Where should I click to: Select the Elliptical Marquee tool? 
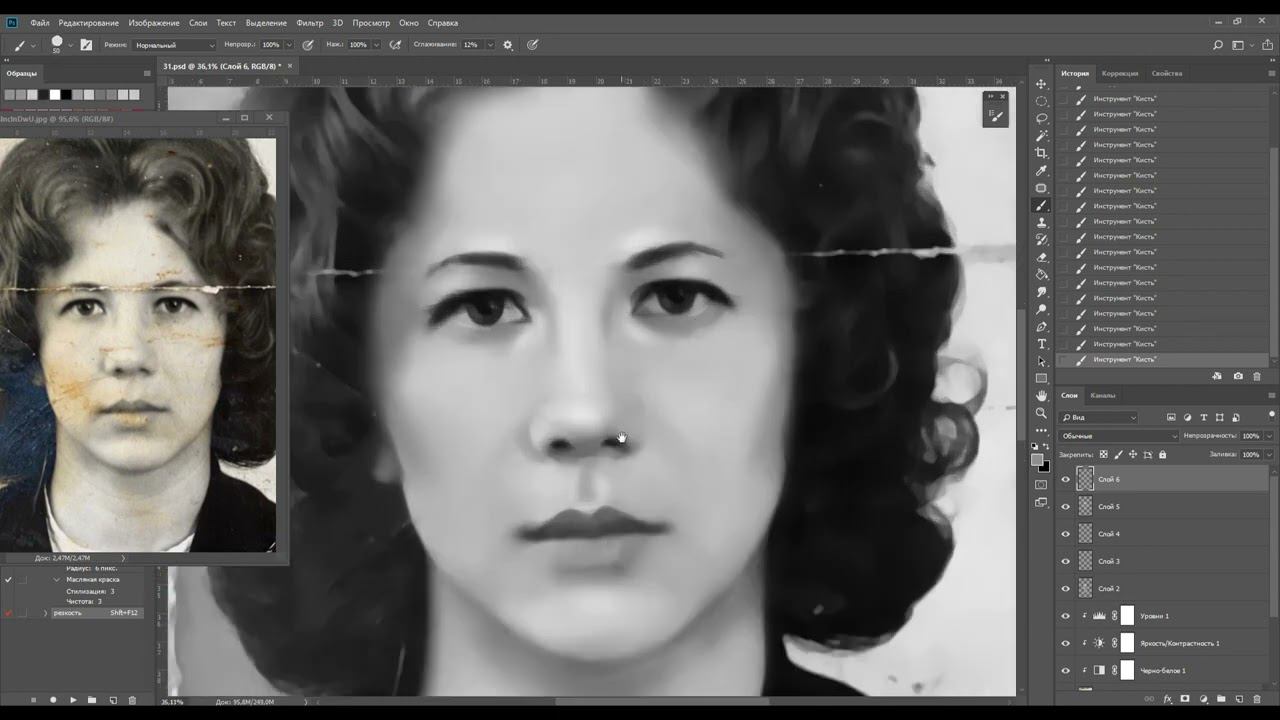(x=1041, y=101)
